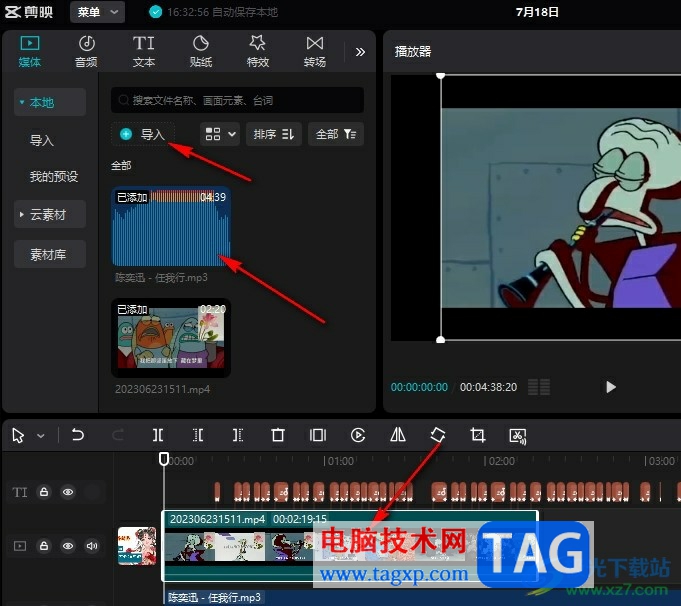
Task: Click the TI text track icon
Action: point(20,492)
